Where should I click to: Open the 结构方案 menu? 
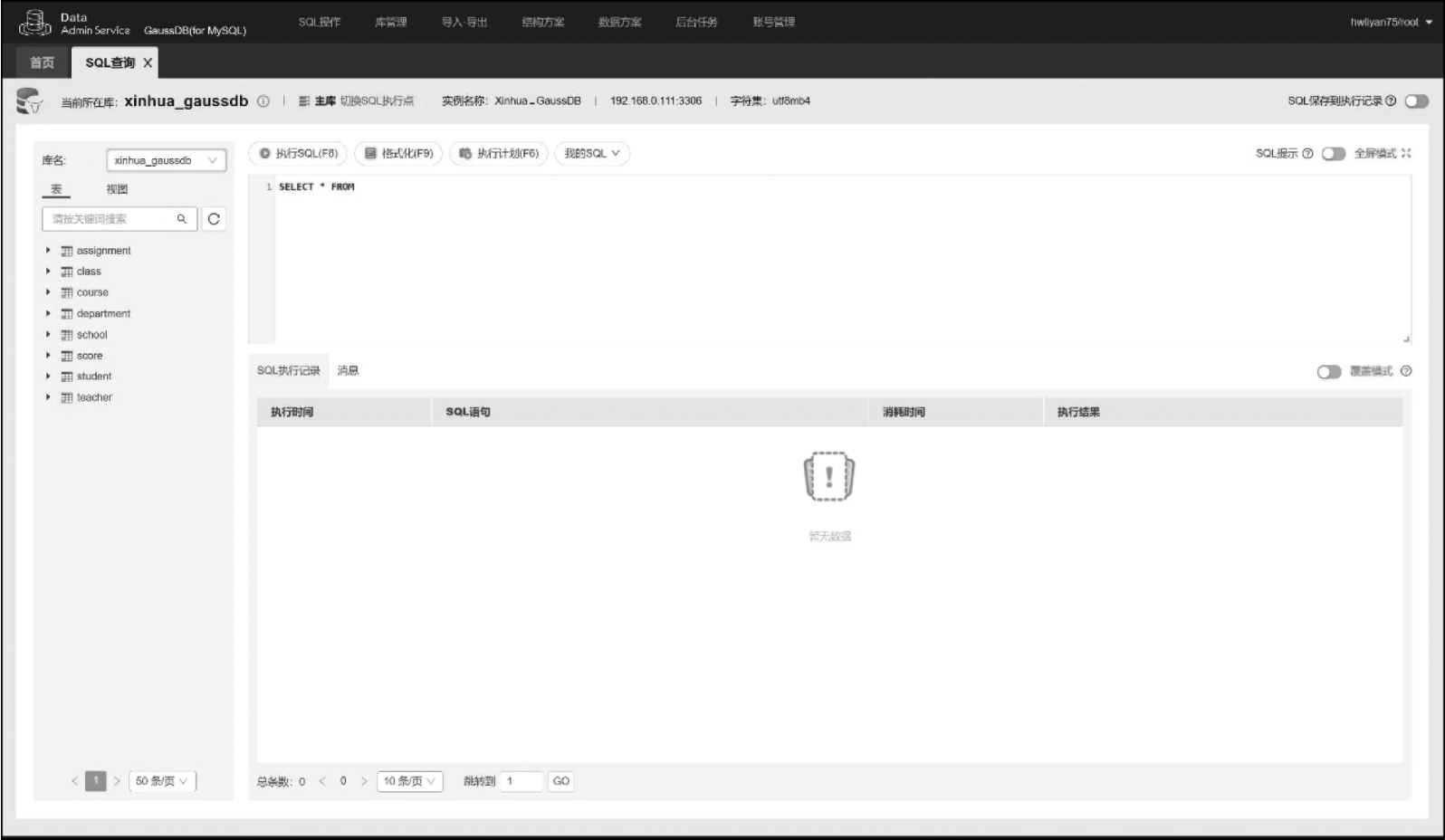click(x=543, y=23)
